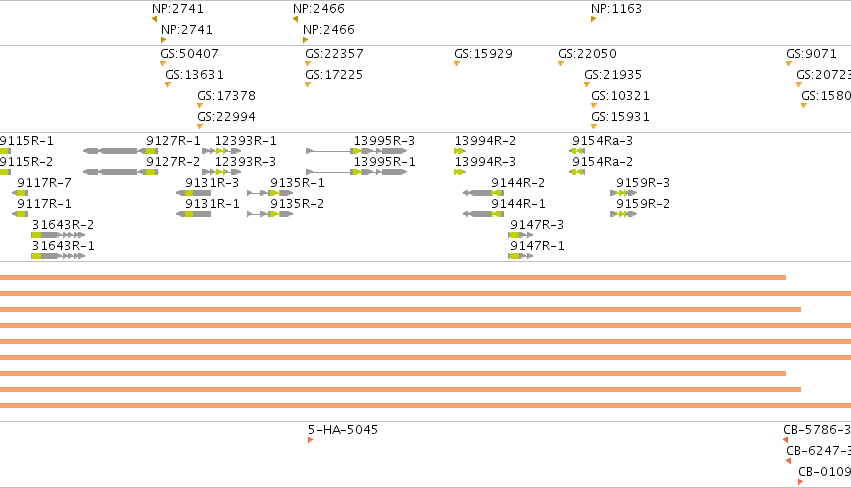851x488 pixels.
Task: Select the 9154Ra-3 transcript label
Action: click(x=602, y=141)
